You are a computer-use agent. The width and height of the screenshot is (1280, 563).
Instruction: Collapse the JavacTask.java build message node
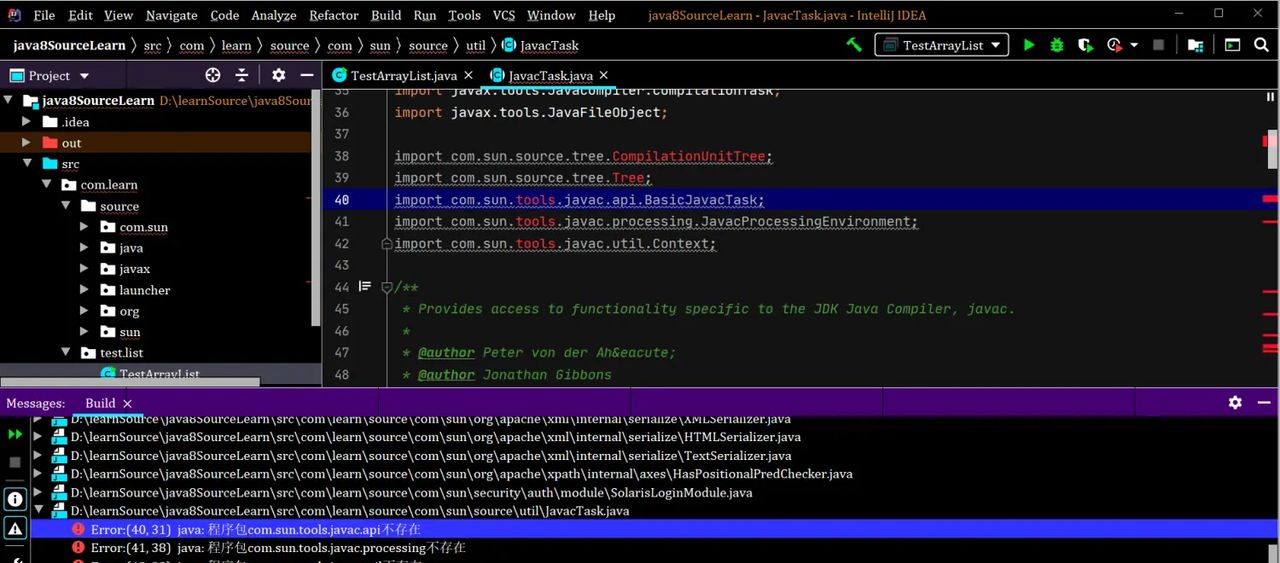tap(39, 511)
